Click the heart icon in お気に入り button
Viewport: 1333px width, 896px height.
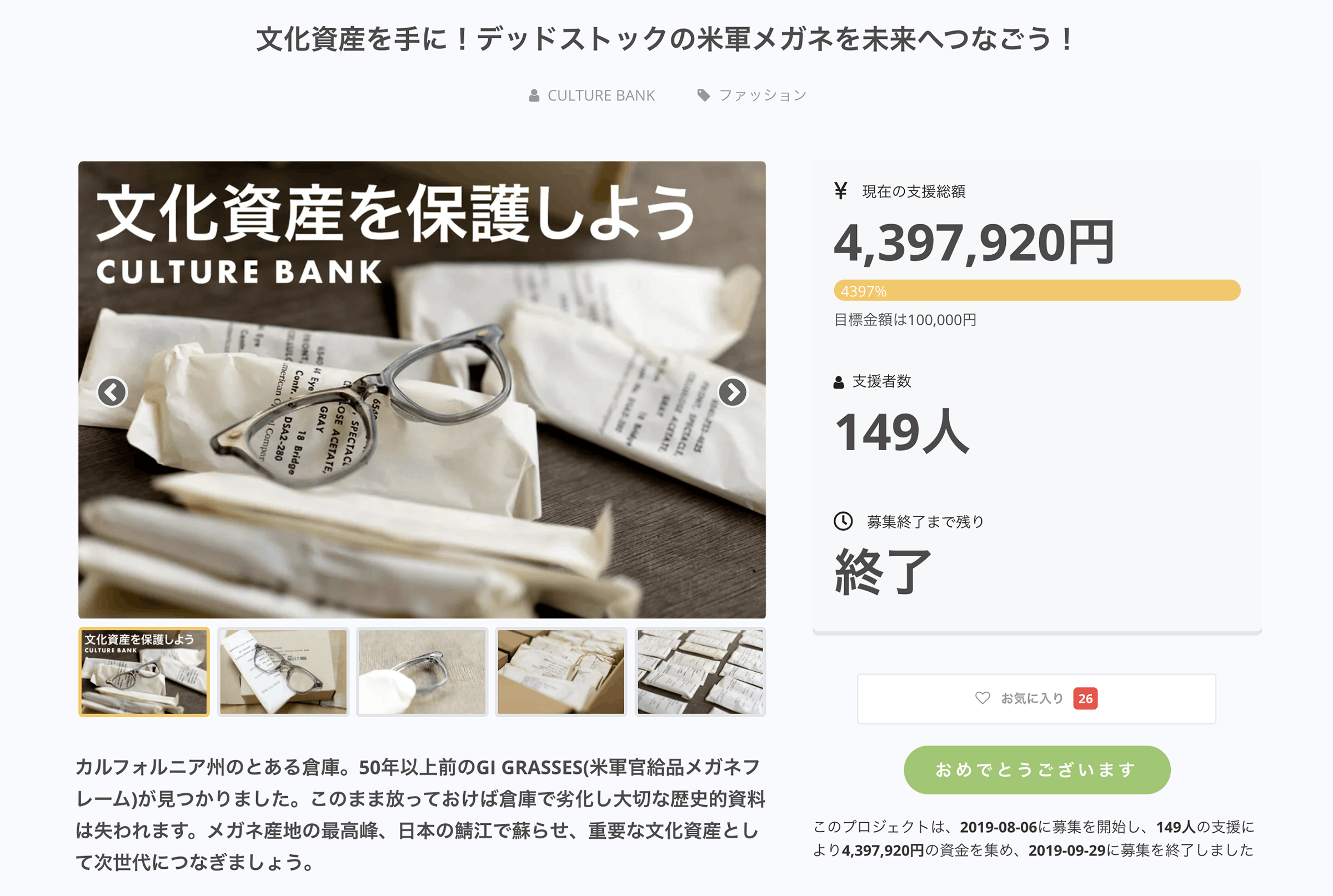[982, 698]
